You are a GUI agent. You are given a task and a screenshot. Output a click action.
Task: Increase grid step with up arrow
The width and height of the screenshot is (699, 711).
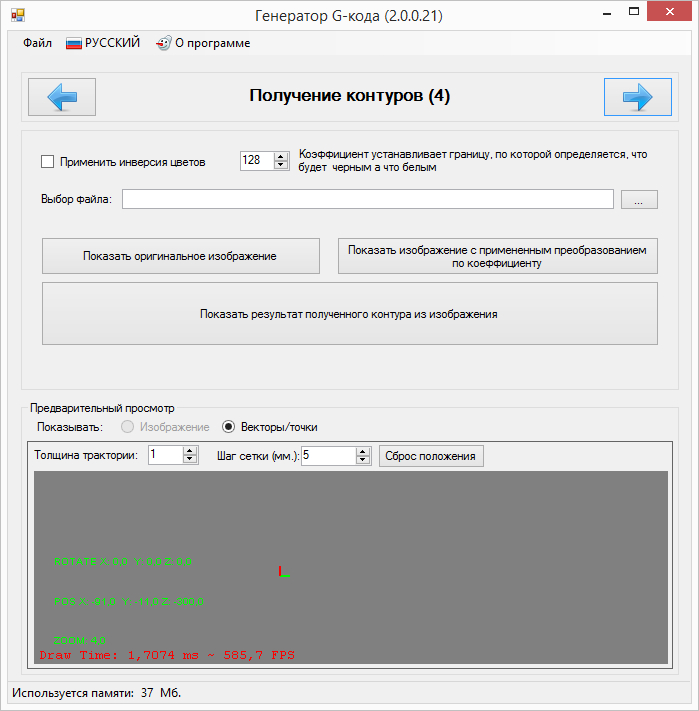[x=363, y=452]
